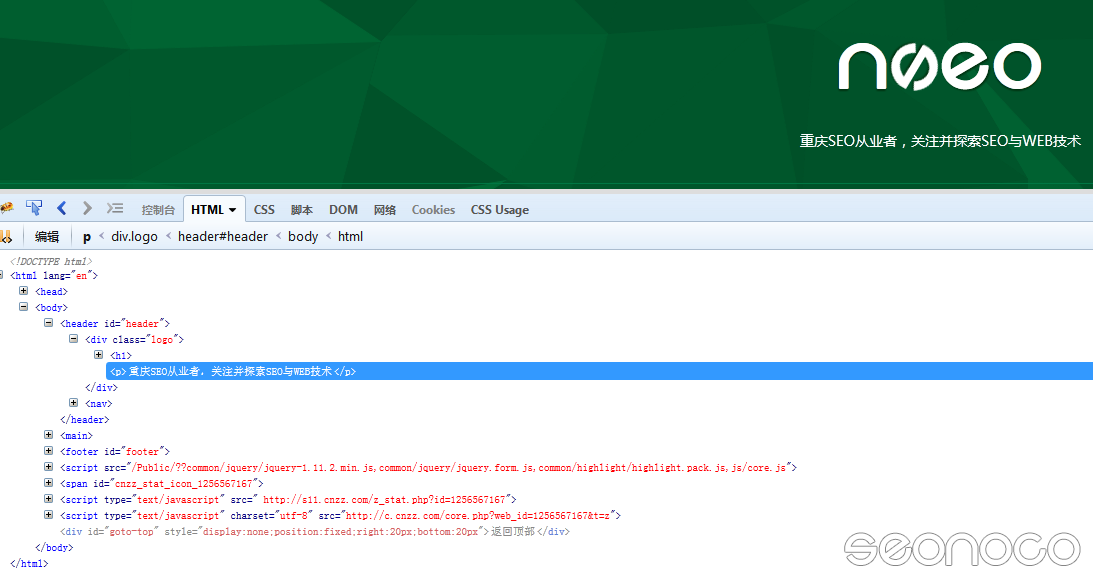Click the noeo logo on the page
Image resolution: width=1093 pixels, height=581 pixels.
coord(939,67)
